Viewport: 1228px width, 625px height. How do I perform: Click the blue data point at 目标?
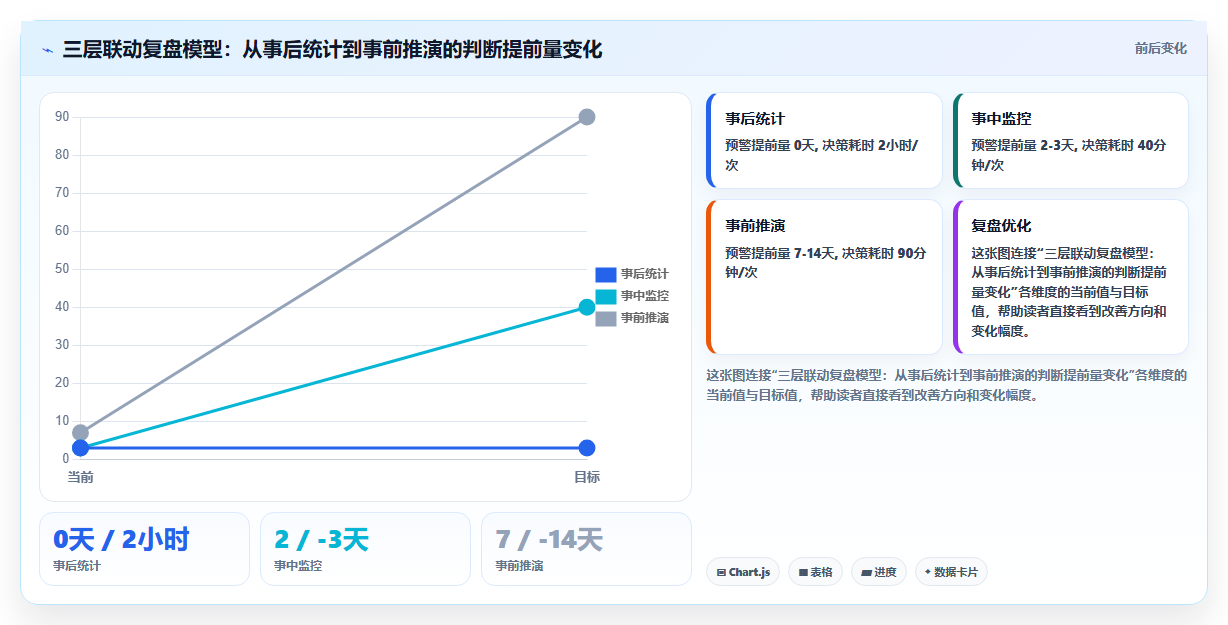(587, 448)
